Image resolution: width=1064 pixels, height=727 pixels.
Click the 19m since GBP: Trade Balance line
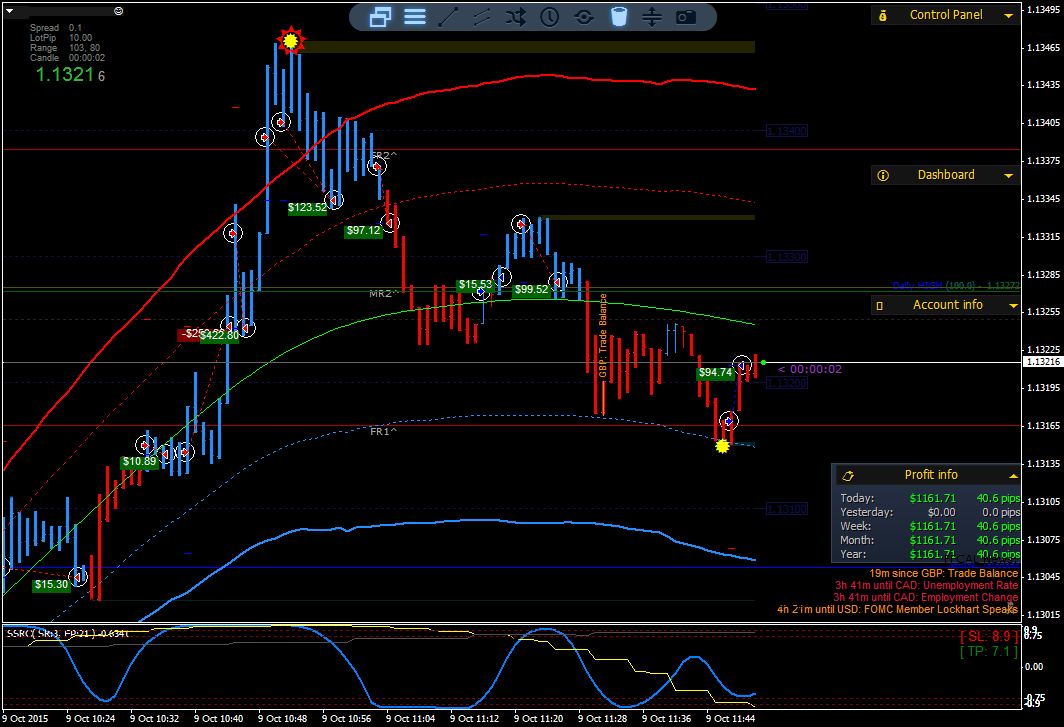click(944, 574)
